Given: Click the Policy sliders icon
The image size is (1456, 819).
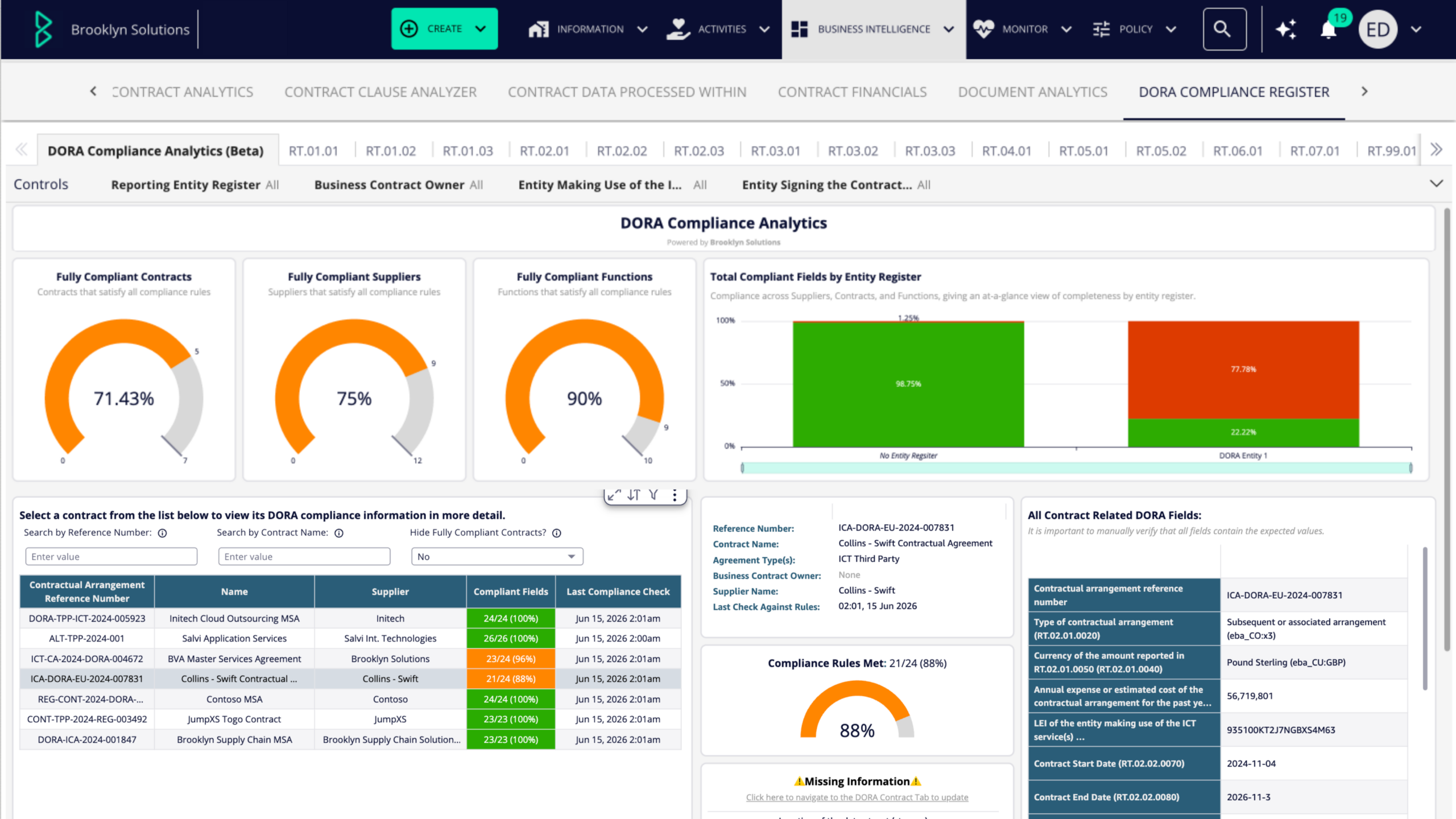Looking at the screenshot, I should click(x=1101, y=29).
